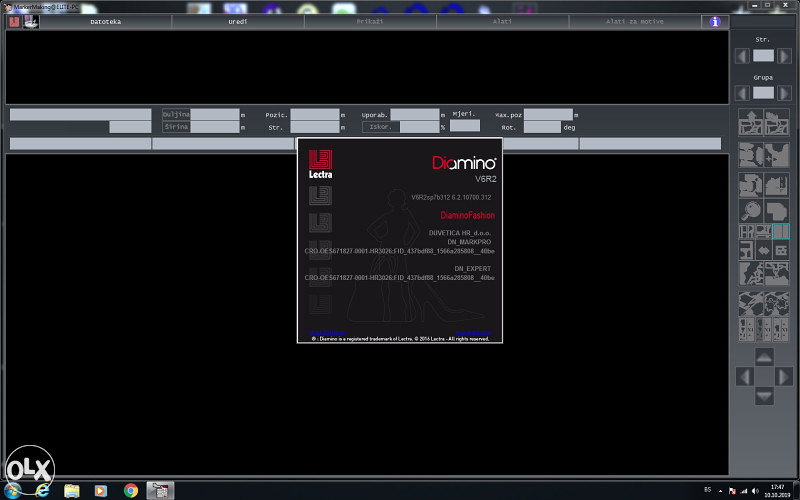
Task: Click the icon next to the red Lectra menu icon
Action: click(x=31, y=22)
